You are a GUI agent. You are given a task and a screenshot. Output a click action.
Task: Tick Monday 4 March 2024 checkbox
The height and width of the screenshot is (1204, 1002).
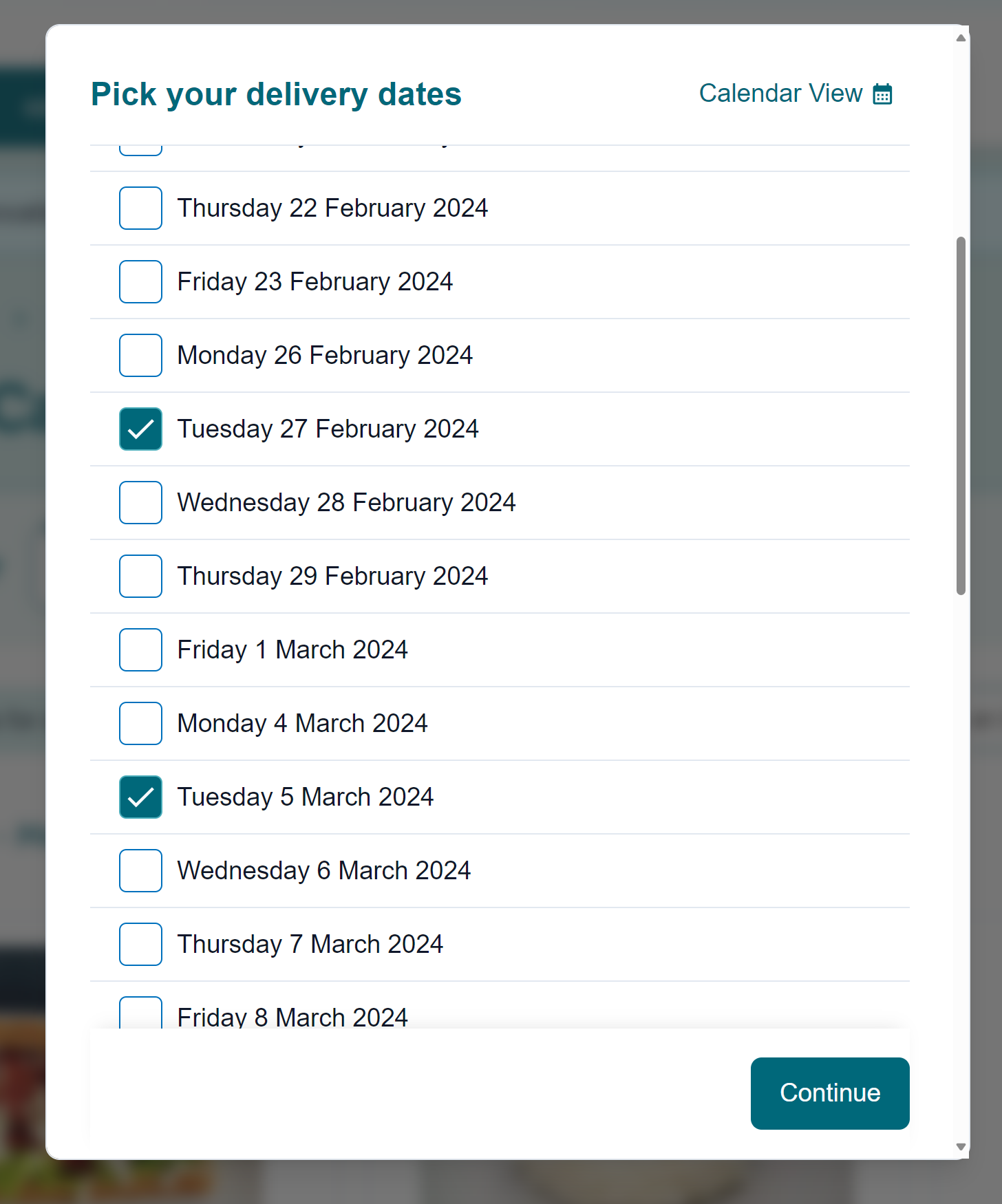(140, 723)
